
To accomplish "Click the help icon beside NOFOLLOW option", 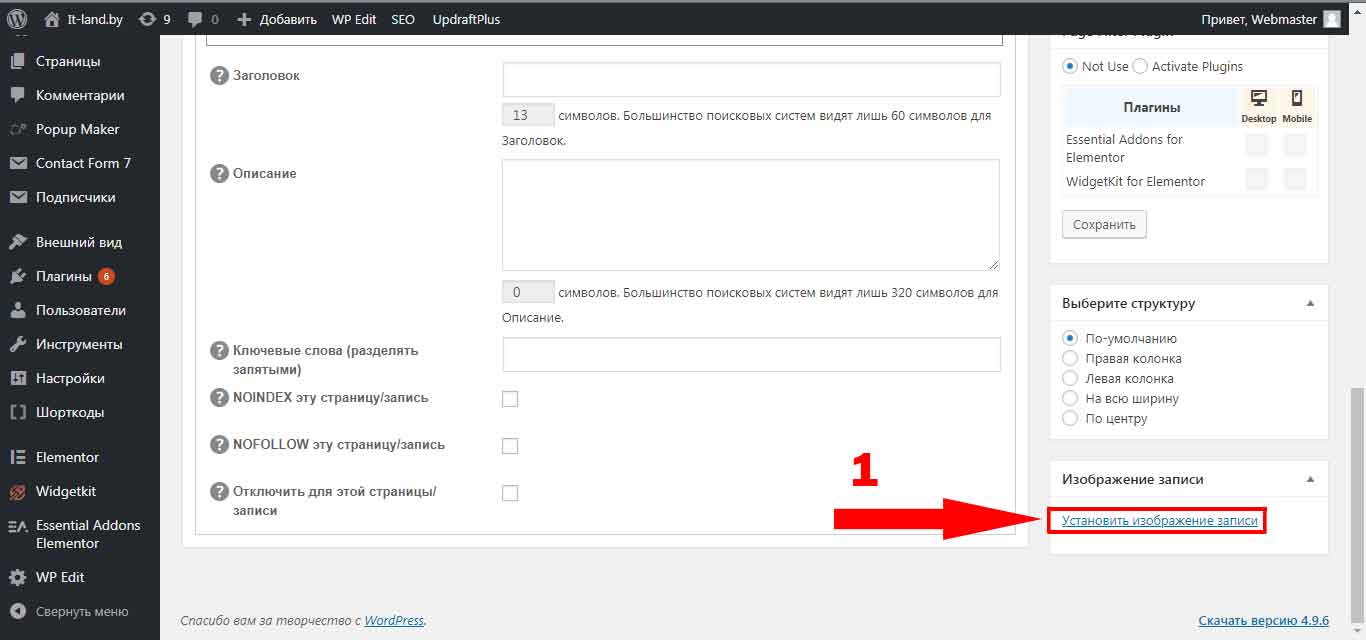I will coord(219,445).
